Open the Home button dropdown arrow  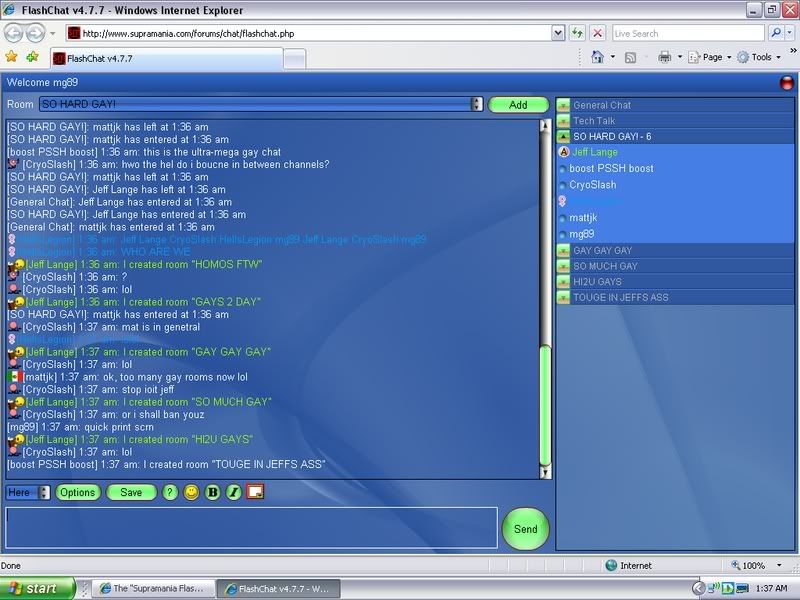pos(613,57)
